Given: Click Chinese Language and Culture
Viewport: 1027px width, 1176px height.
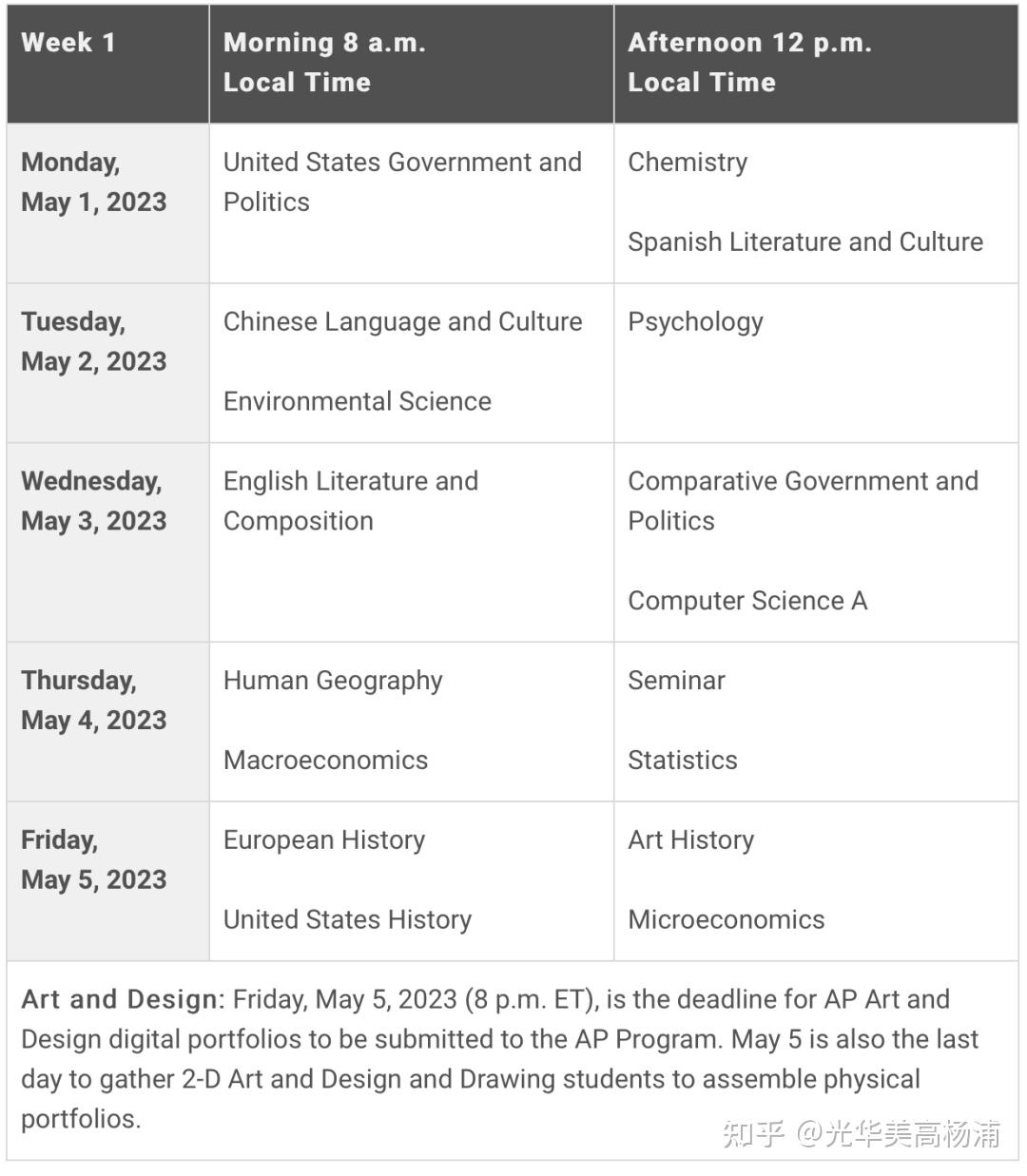Looking at the screenshot, I should point(402,321).
